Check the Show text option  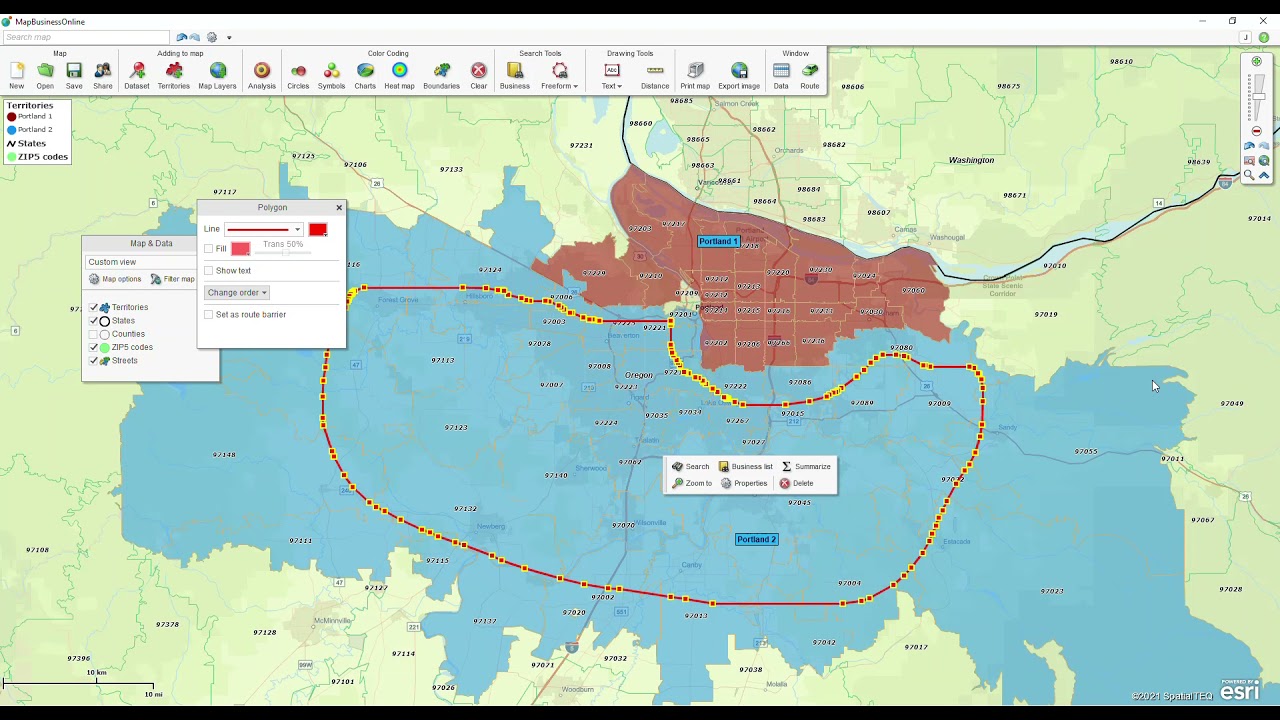[209, 271]
